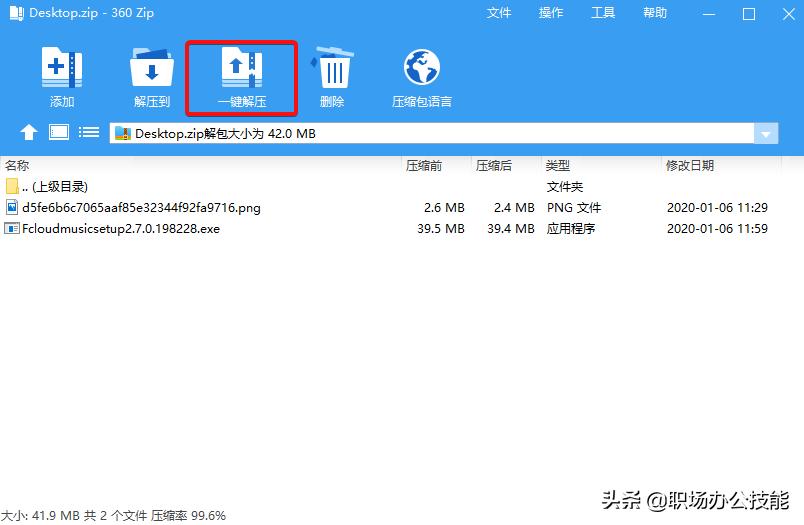The width and height of the screenshot is (804, 525).
Task: Click the archive icon in the path bar
Action: (123, 133)
